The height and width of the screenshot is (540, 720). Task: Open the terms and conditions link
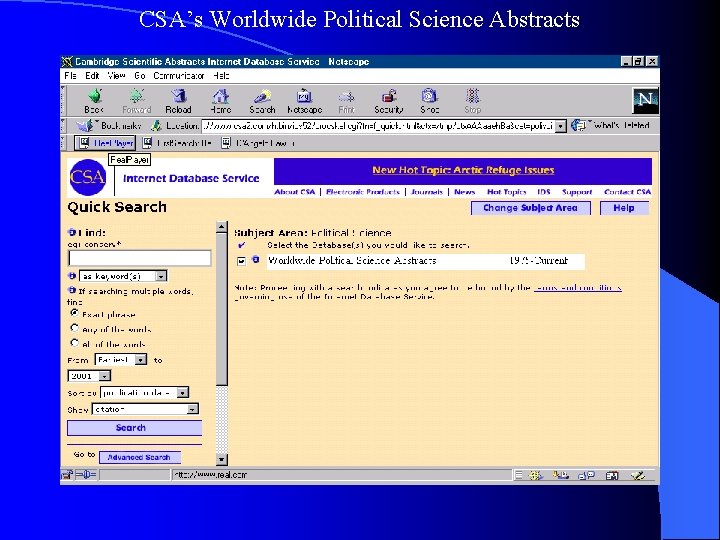[578, 288]
